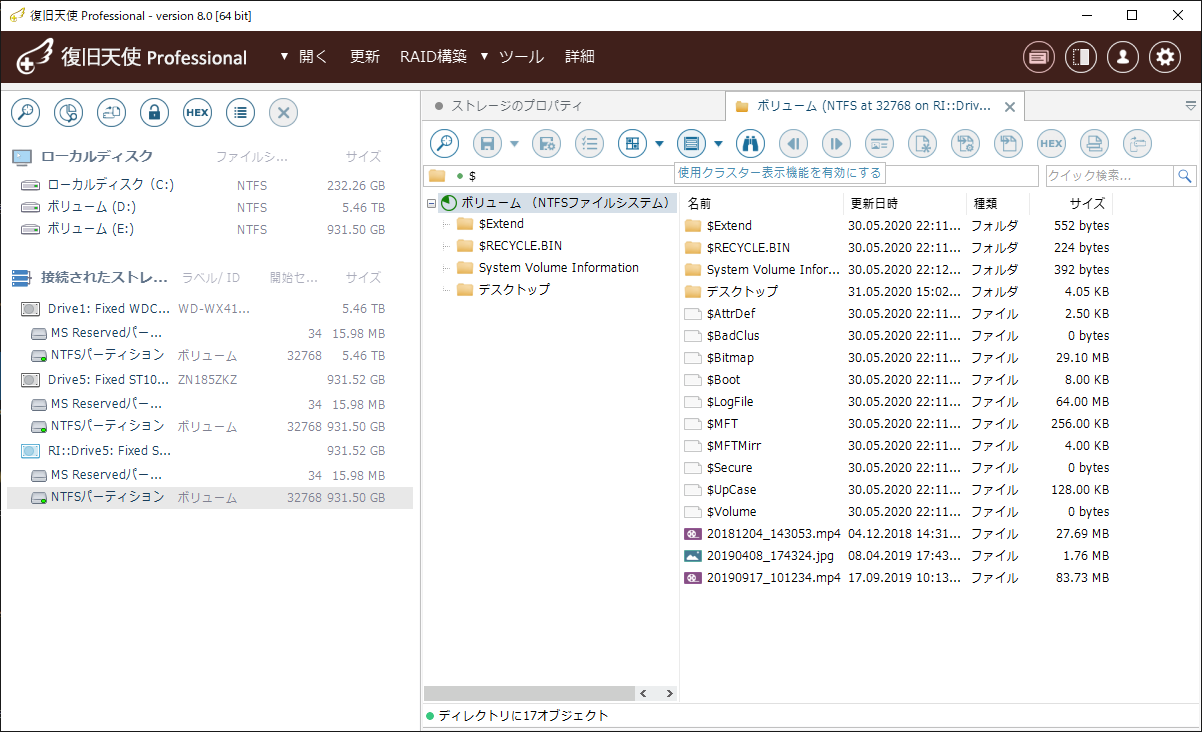Open the 開く menu
Screen dimensions: 1202x732
click(313, 57)
